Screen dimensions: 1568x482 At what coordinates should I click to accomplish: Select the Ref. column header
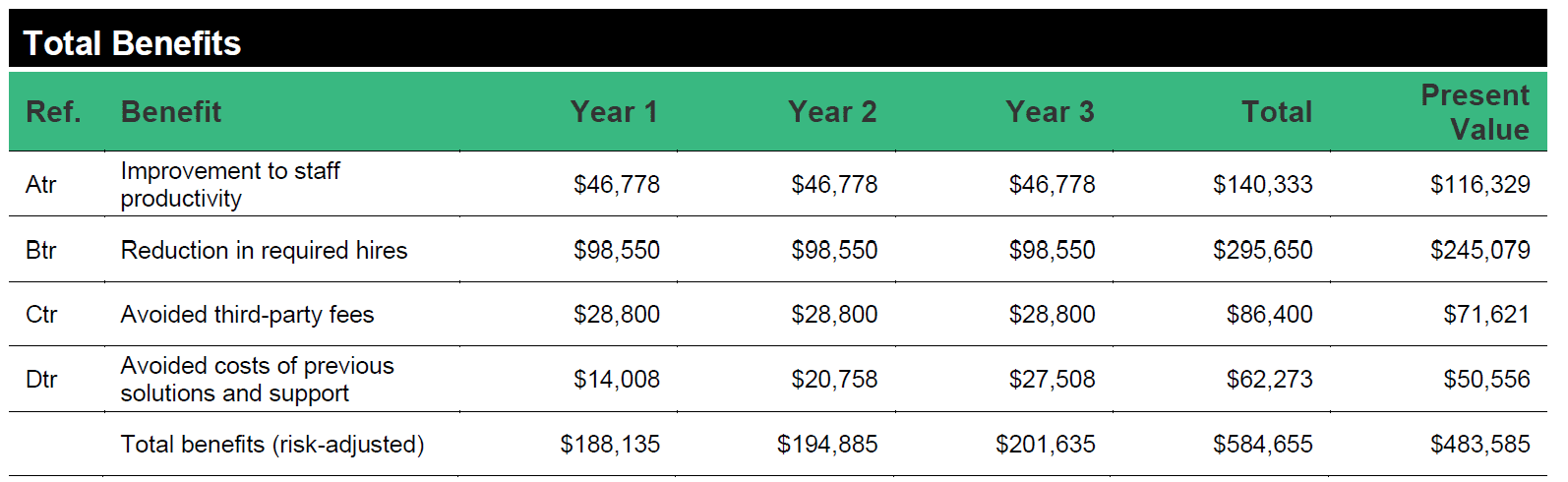[x=53, y=112]
